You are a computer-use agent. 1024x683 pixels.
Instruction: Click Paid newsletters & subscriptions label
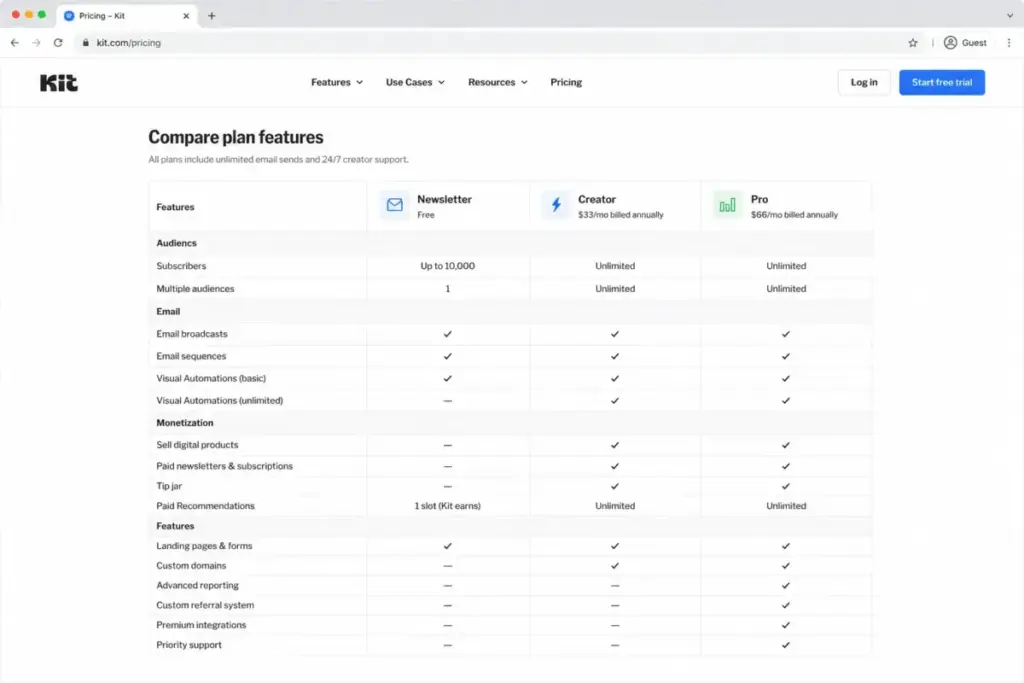224,466
